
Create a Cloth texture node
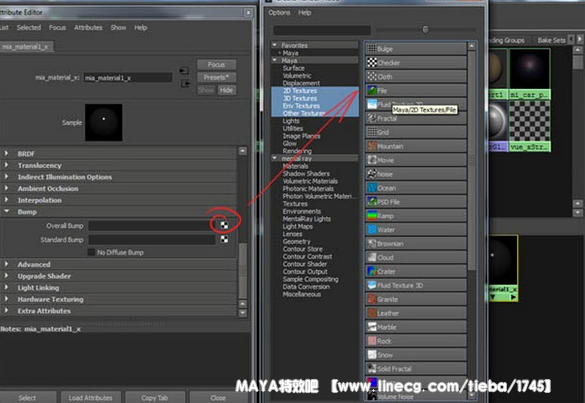click(416, 76)
